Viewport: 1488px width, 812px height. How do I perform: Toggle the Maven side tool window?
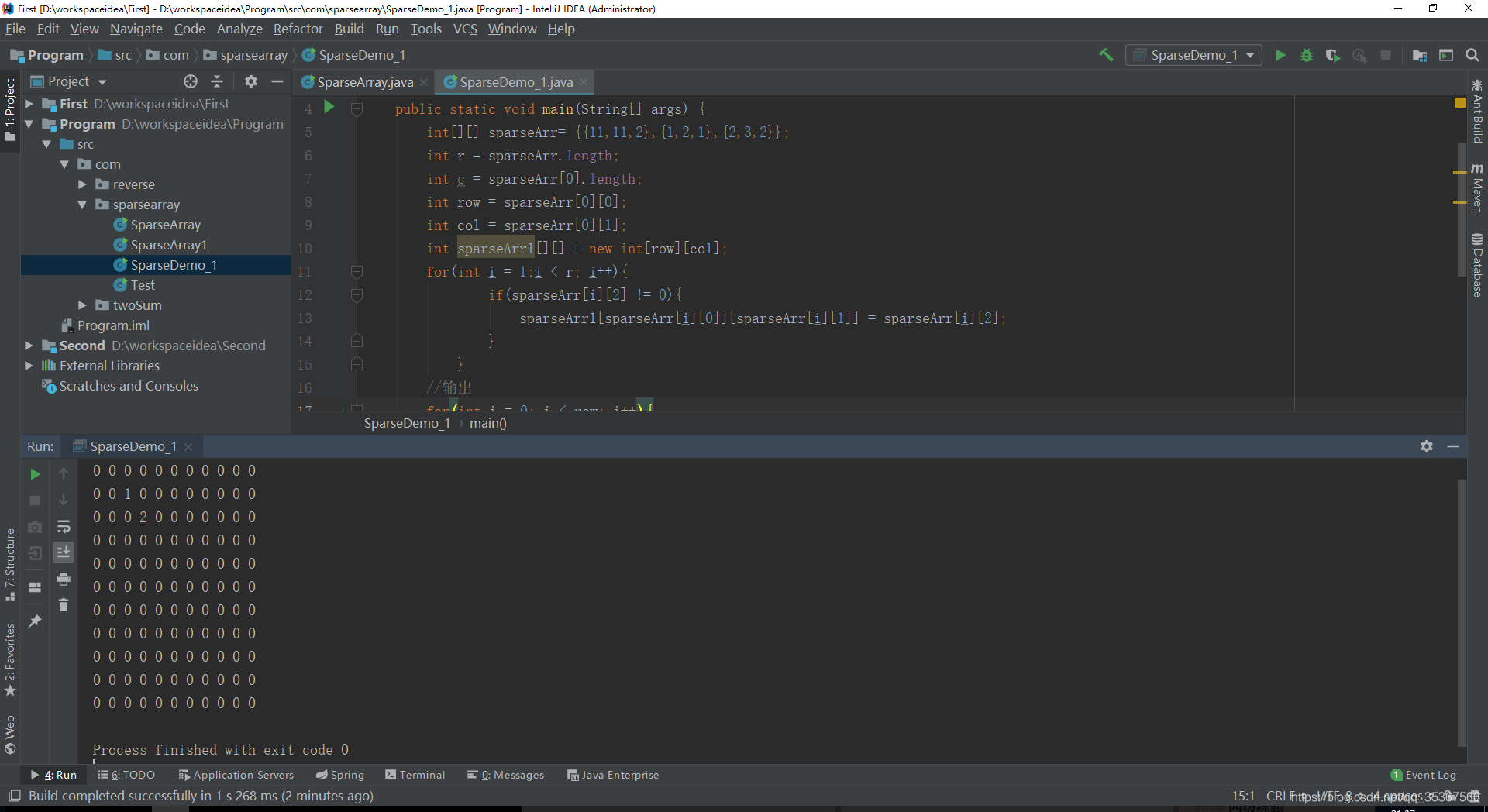point(1478,188)
